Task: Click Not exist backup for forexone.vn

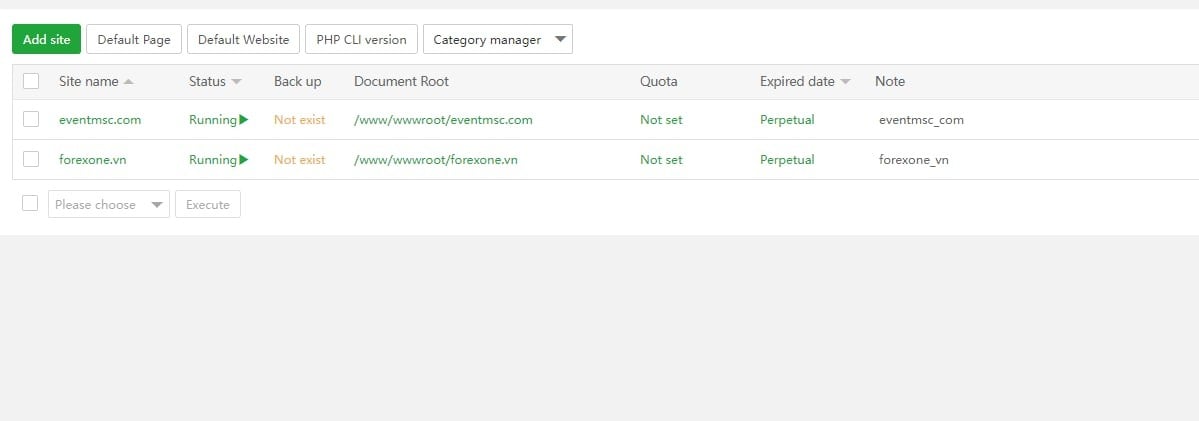Action: tap(300, 160)
